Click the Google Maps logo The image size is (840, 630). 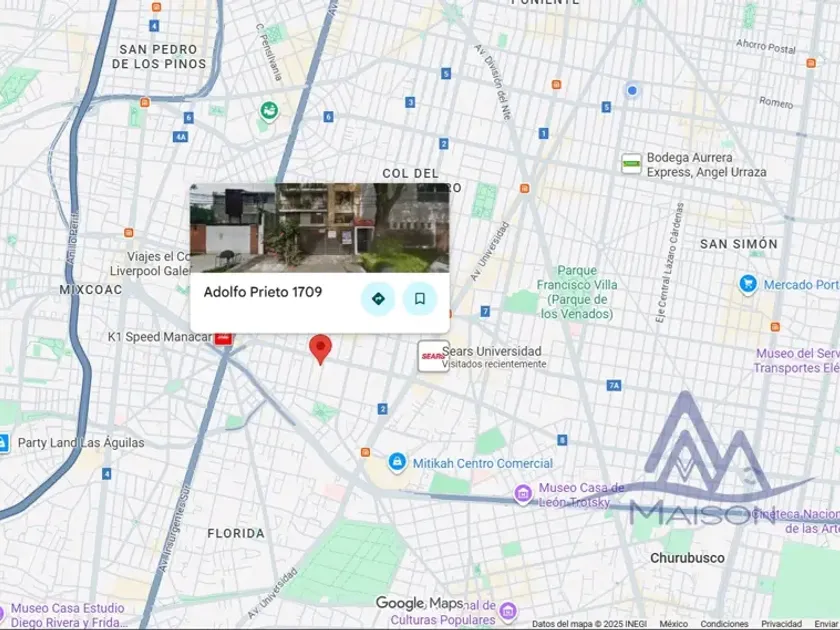(419, 603)
